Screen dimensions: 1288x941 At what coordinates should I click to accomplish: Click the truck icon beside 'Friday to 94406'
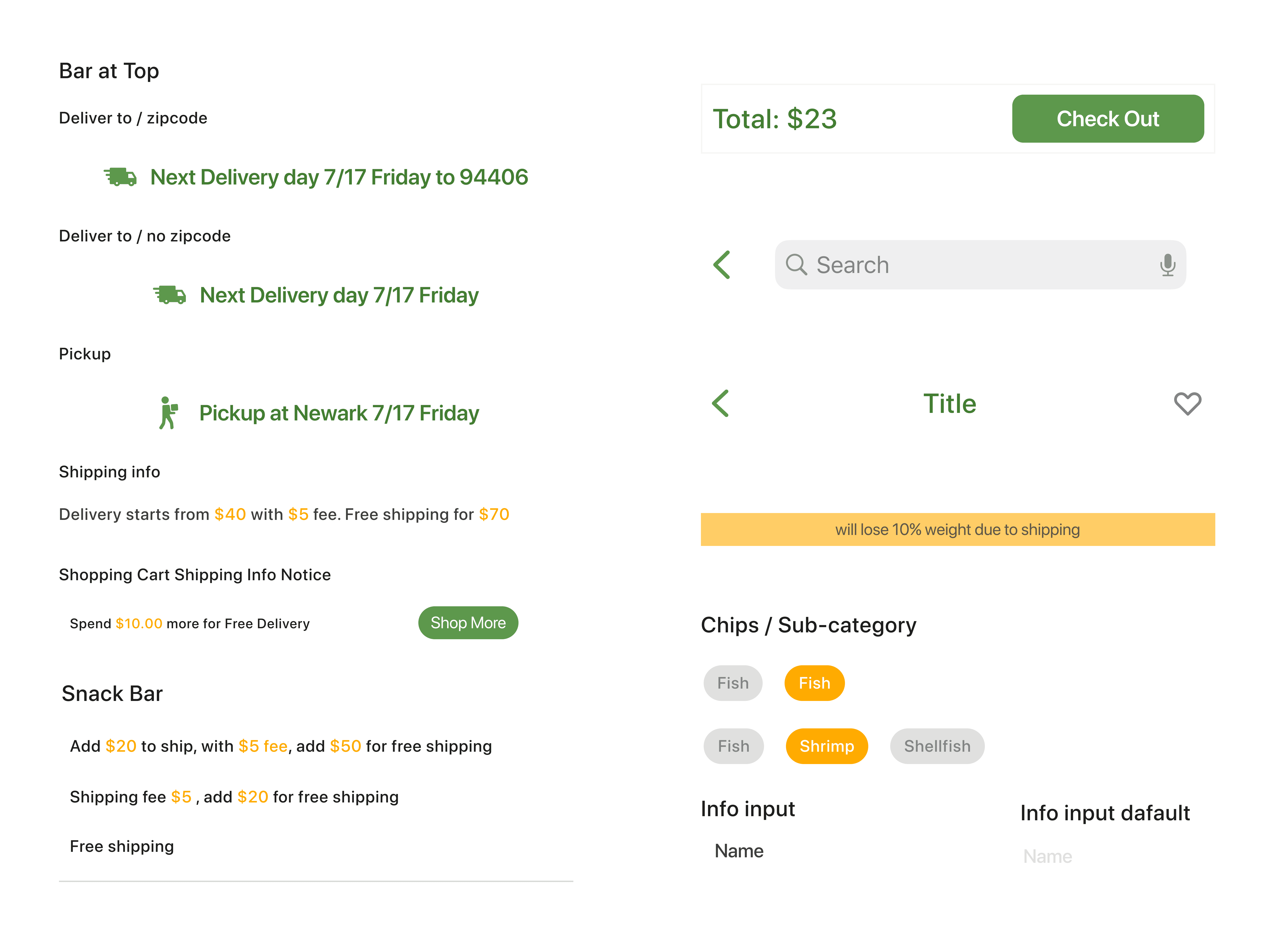[x=120, y=177]
